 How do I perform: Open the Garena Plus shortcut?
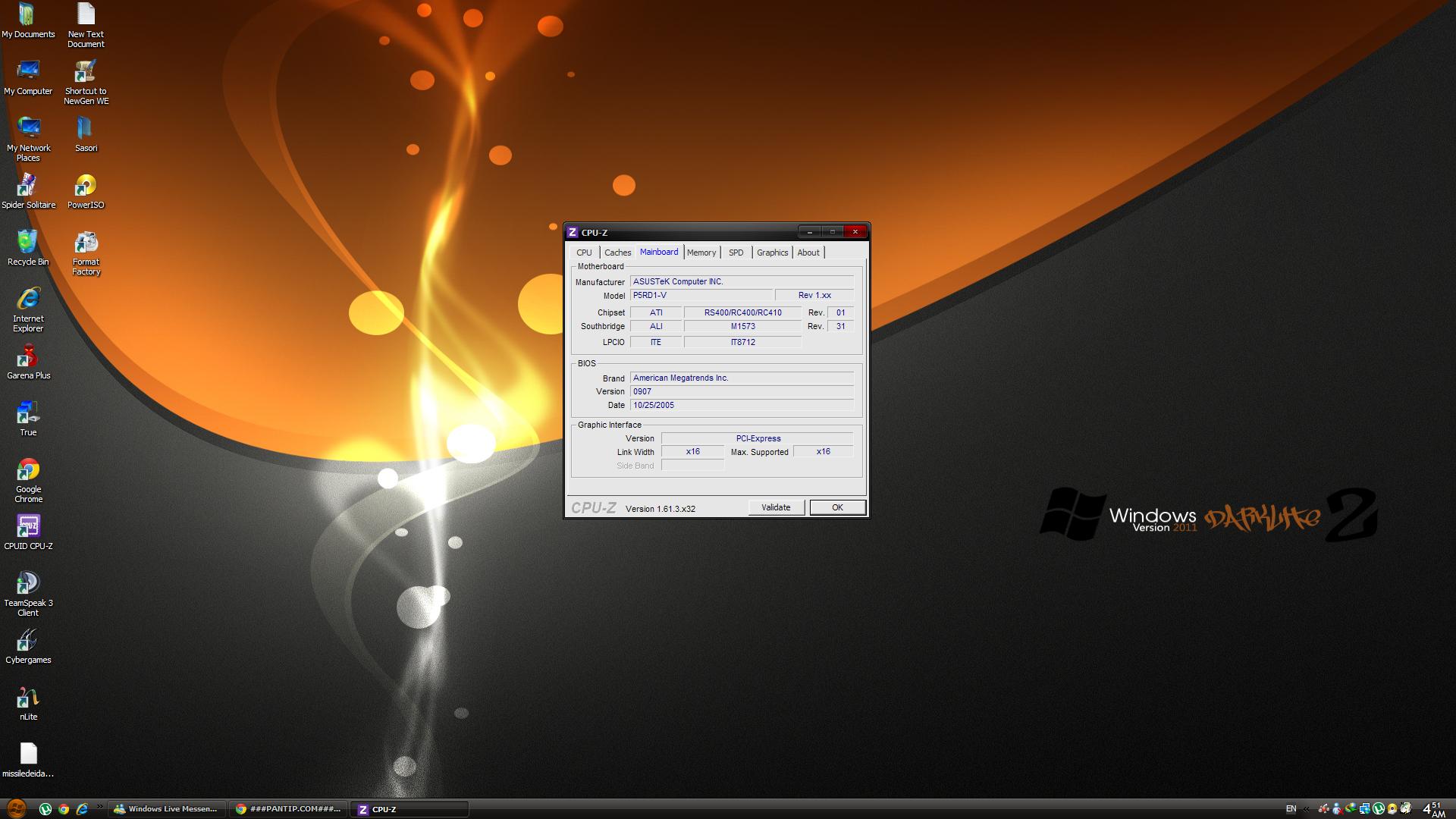click(28, 357)
